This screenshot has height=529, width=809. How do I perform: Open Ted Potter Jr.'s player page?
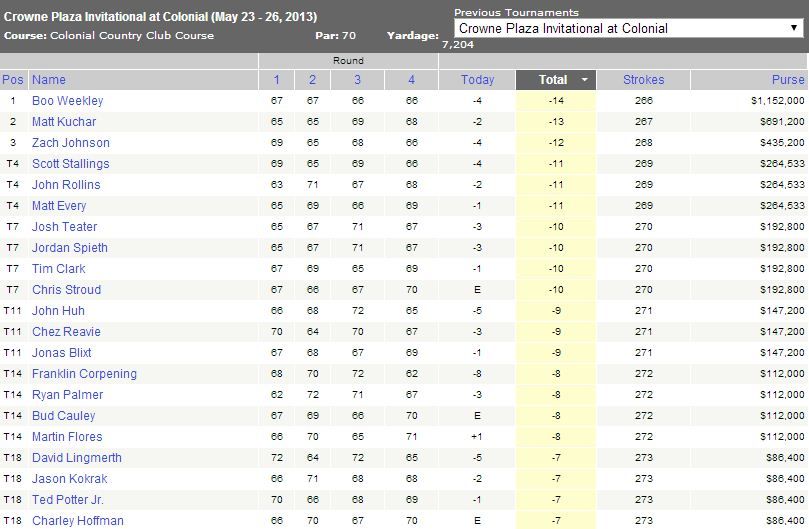(68, 500)
